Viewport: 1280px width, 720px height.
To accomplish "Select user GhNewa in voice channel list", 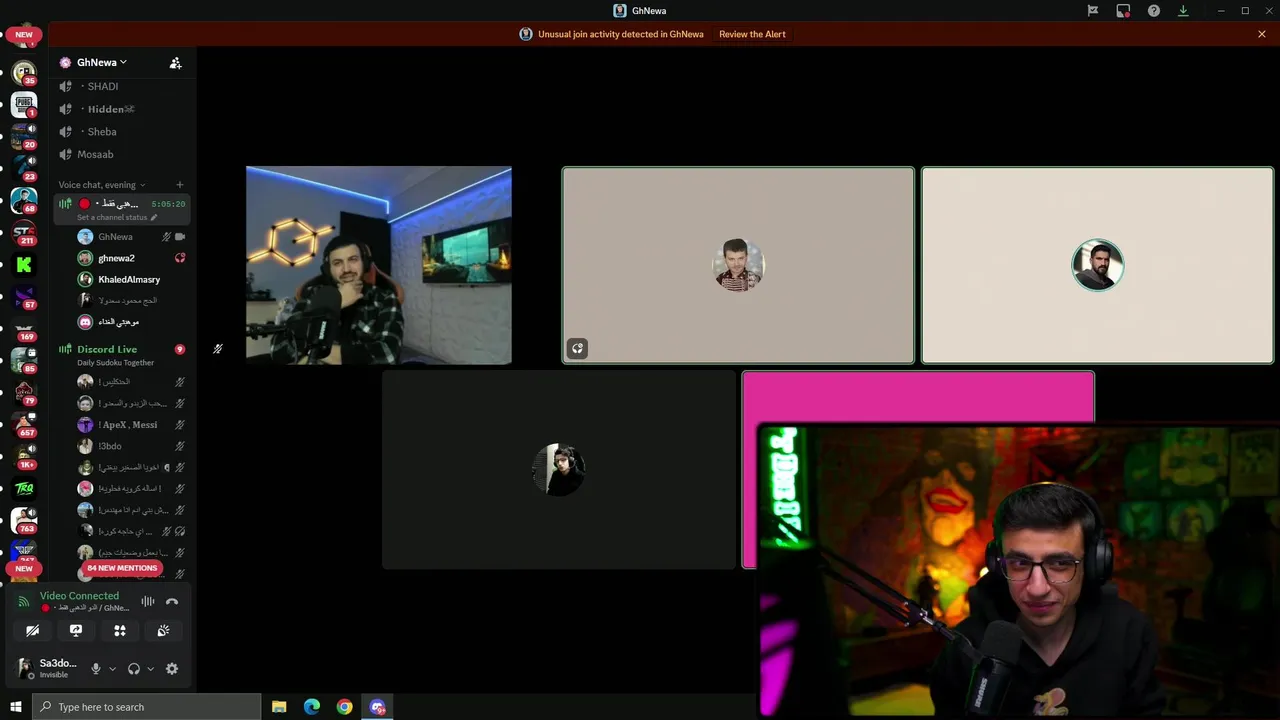I will click(x=131, y=237).
